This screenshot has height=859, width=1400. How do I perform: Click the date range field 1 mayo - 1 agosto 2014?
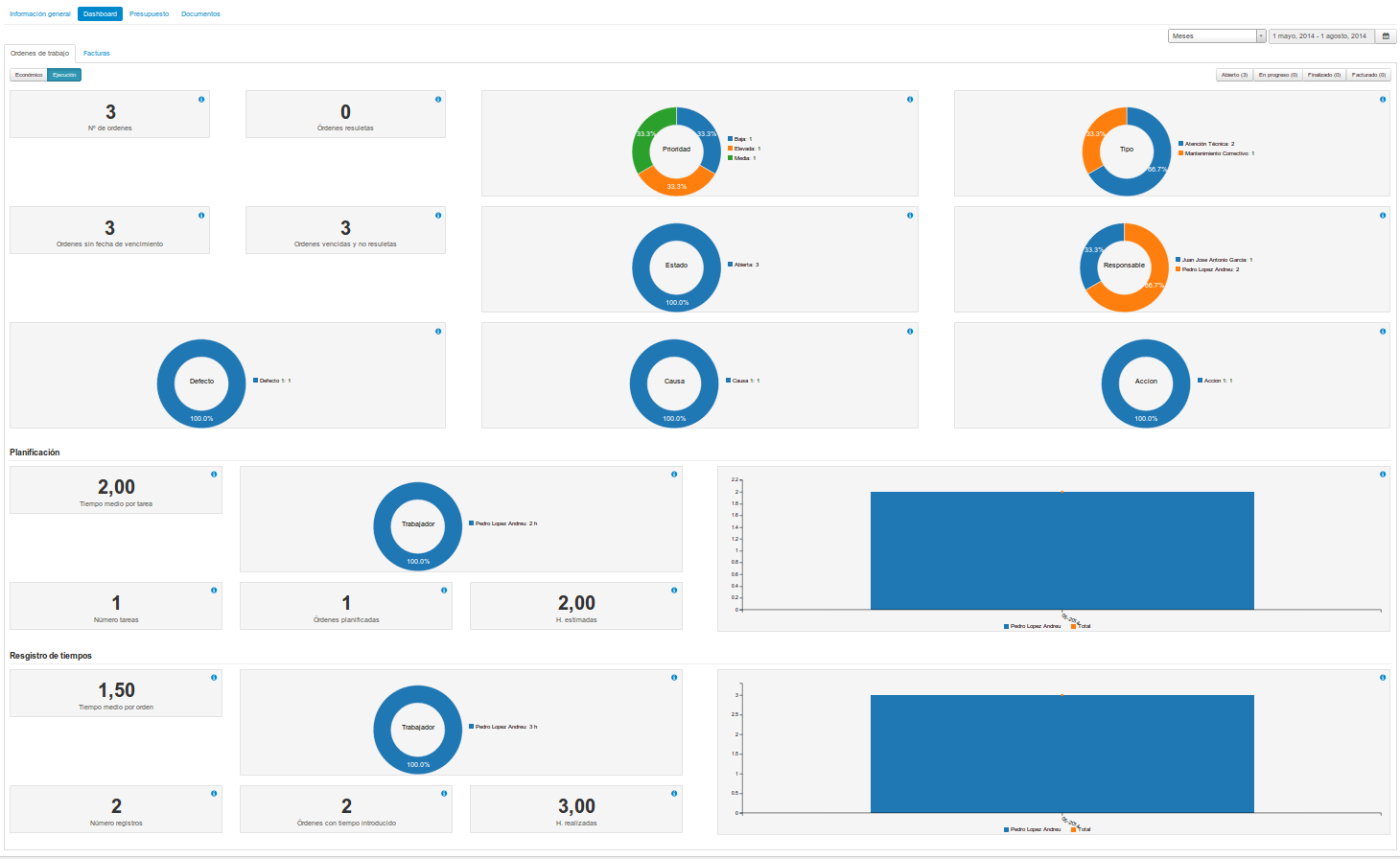coord(1321,36)
